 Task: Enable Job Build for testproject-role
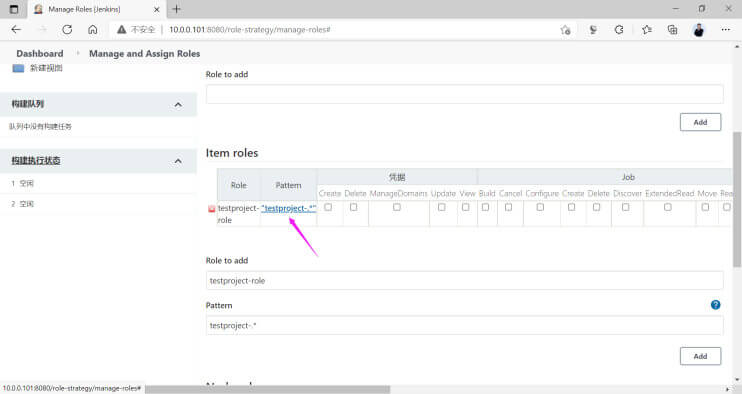tap(485, 207)
